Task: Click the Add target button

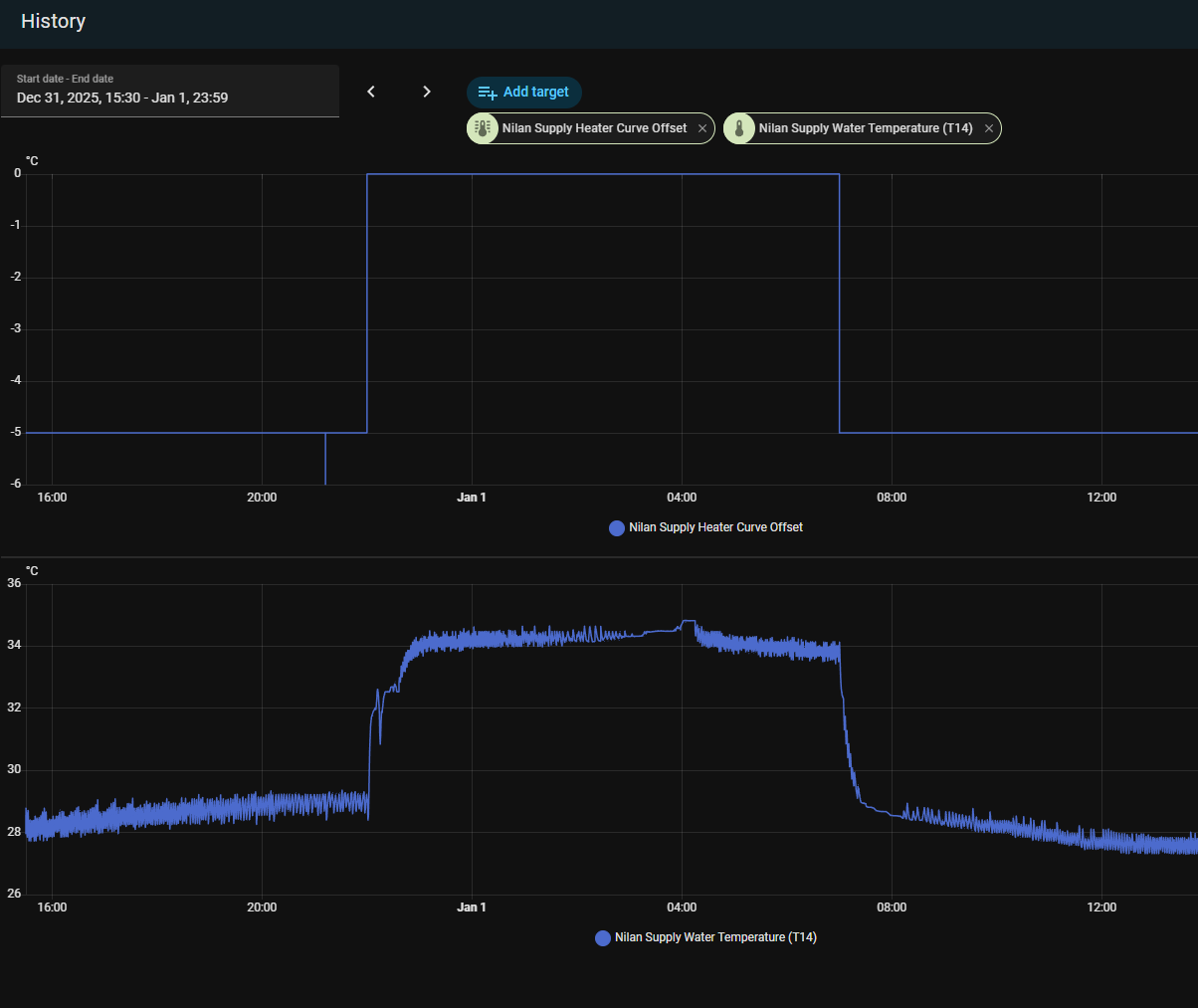Action: click(x=524, y=93)
